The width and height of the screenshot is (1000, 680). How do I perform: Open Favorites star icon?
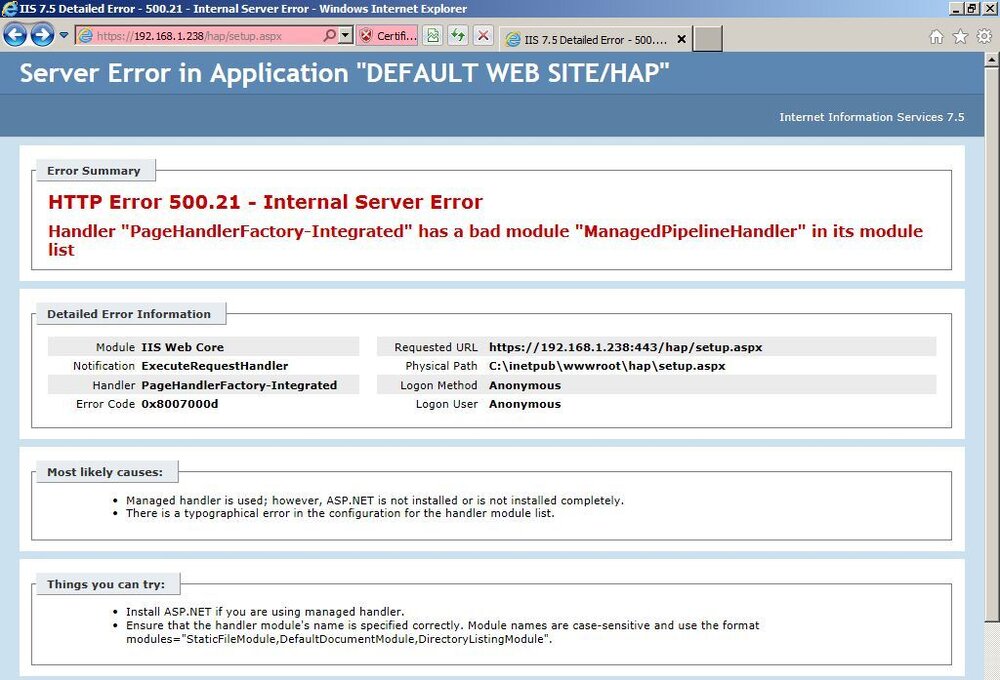coord(960,37)
